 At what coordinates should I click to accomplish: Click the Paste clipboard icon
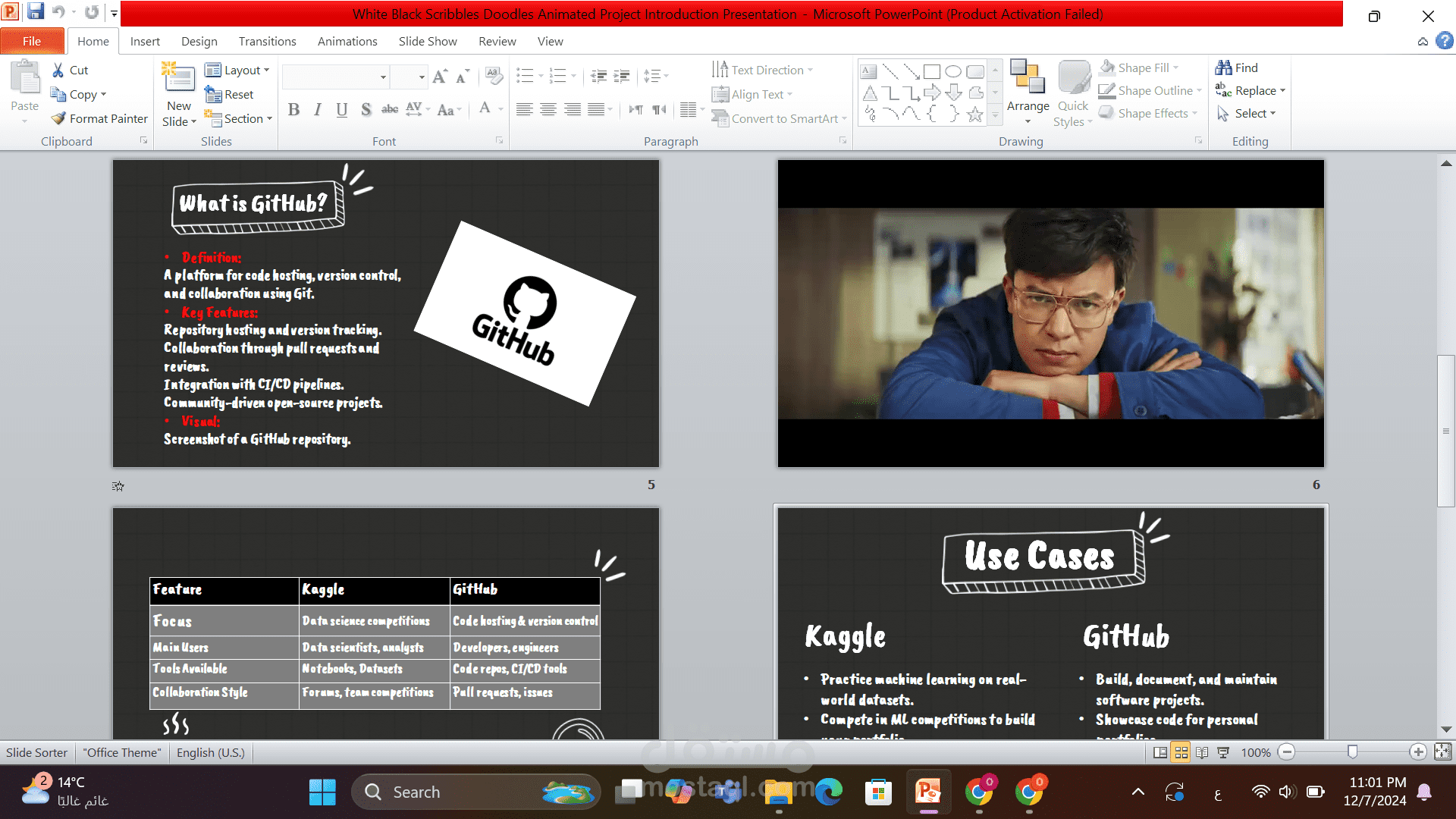coord(25,79)
